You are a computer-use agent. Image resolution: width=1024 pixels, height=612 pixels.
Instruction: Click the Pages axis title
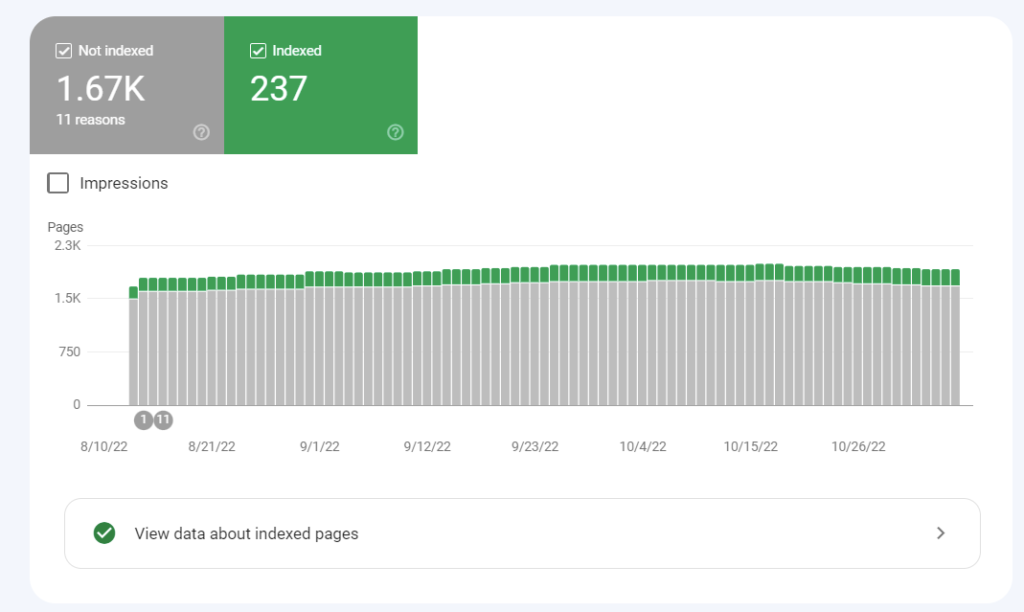tap(66, 227)
